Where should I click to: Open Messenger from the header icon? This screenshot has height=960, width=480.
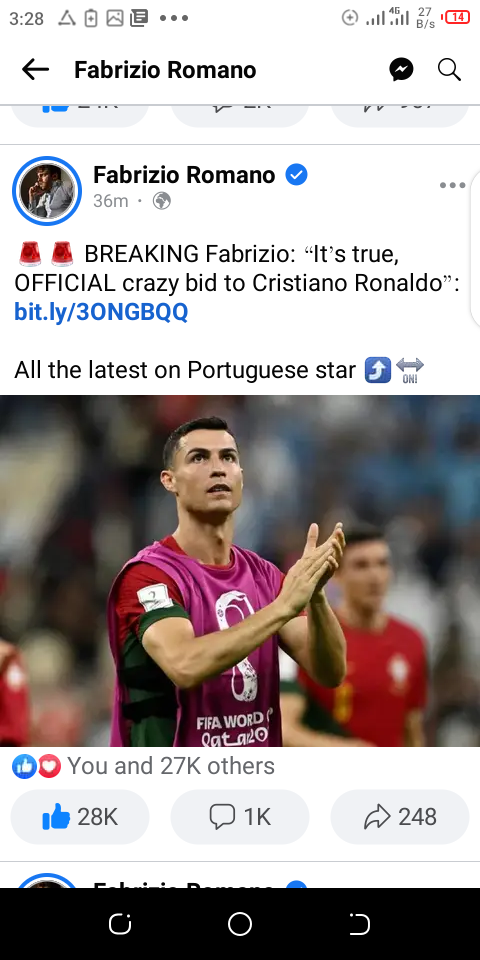point(401,70)
